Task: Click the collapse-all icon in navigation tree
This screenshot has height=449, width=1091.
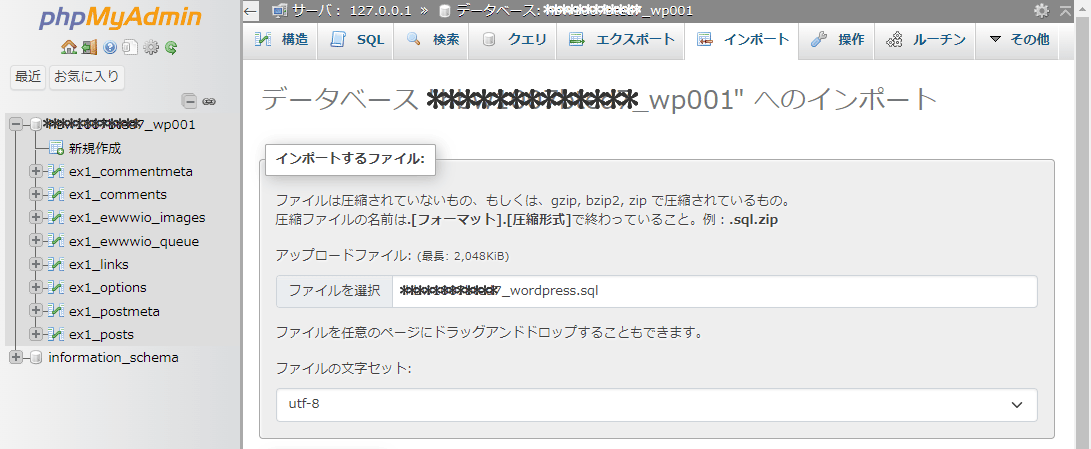Action: click(189, 101)
